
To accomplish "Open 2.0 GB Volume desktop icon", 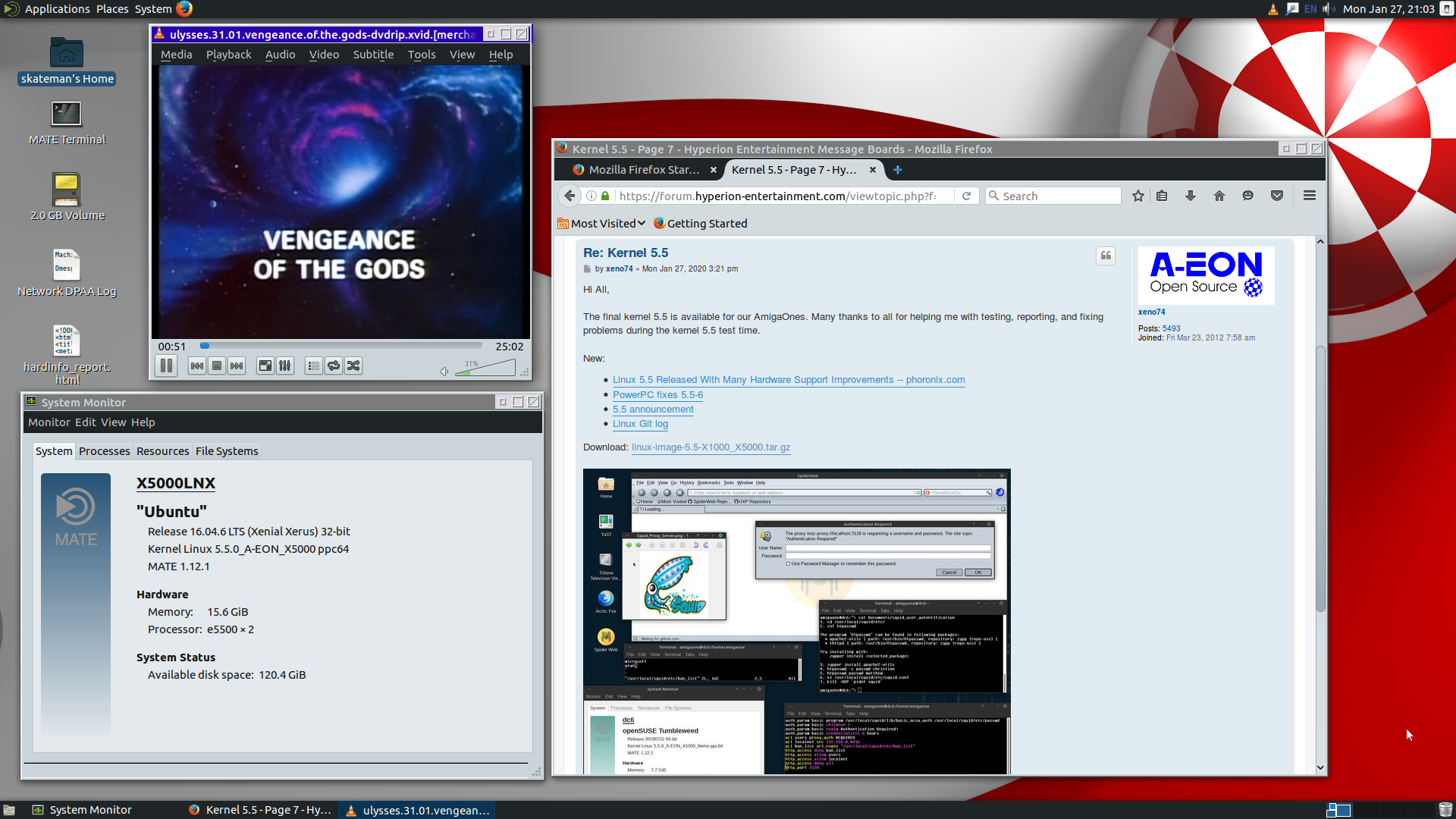I will point(67,198).
